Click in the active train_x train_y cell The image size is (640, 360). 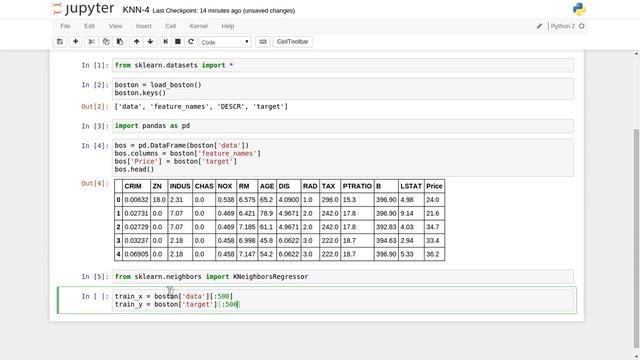pyautogui.click(x=343, y=300)
